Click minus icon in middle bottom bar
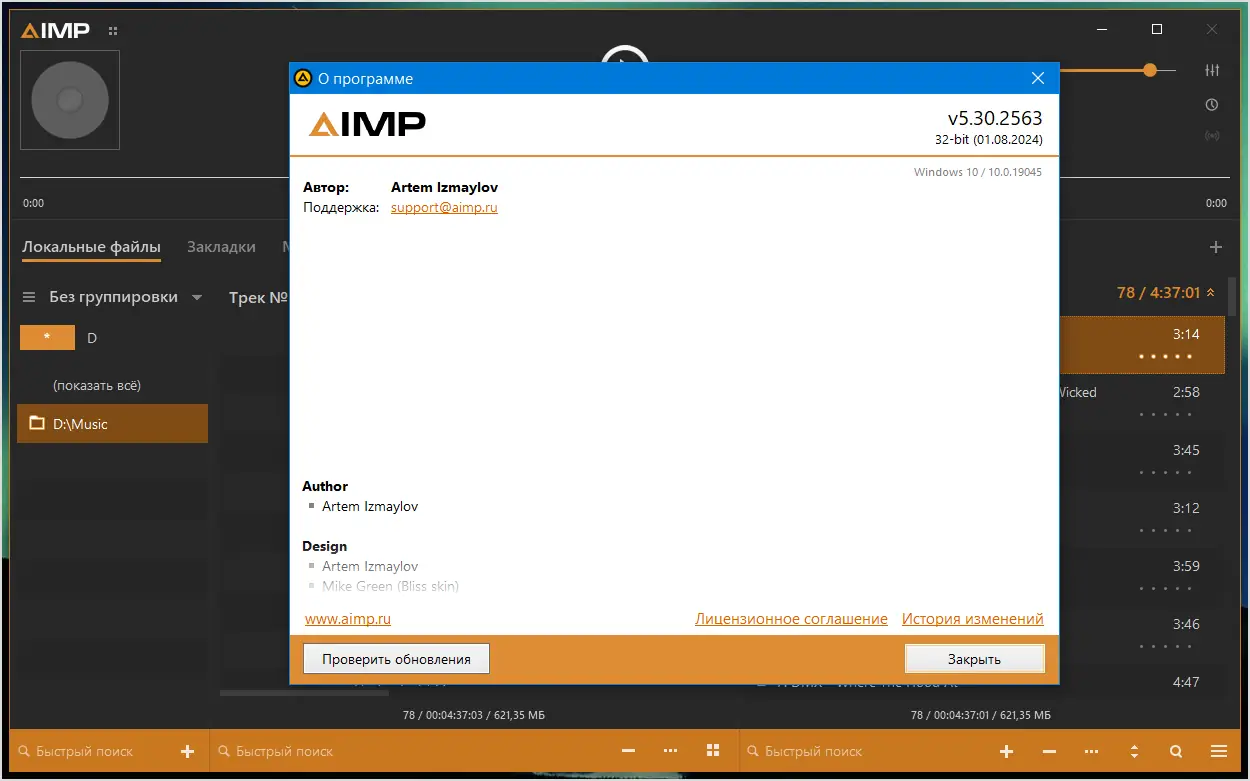The image size is (1250, 781). point(628,751)
